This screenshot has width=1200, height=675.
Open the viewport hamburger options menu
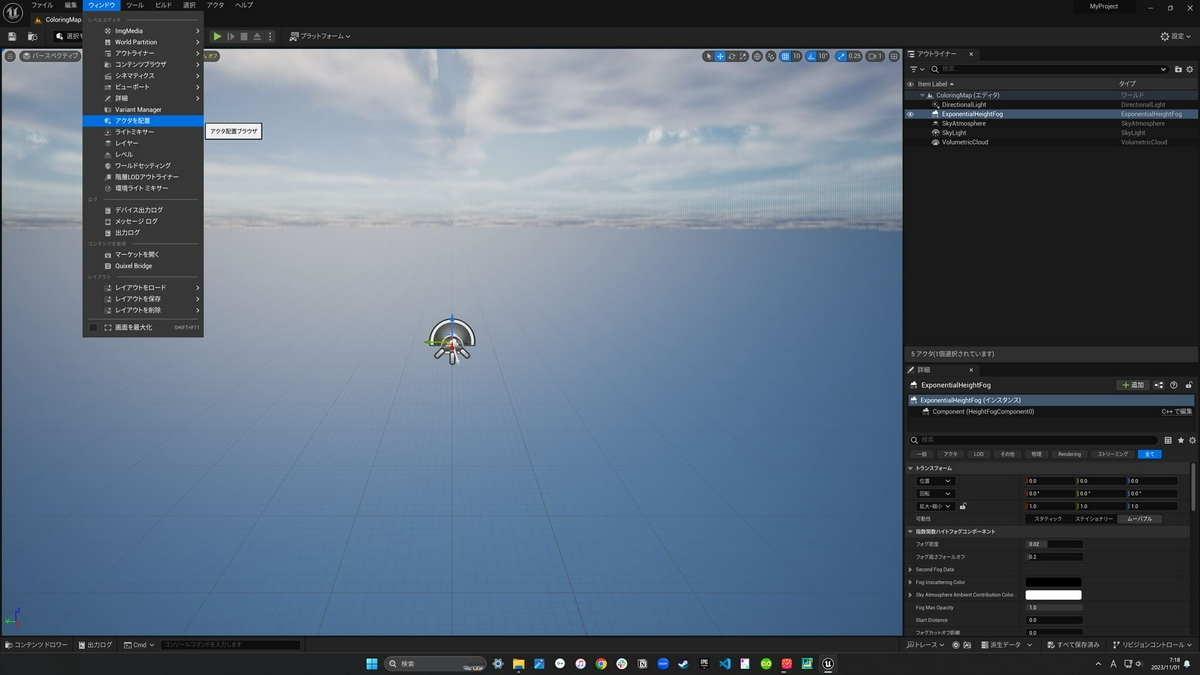click(10, 56)
